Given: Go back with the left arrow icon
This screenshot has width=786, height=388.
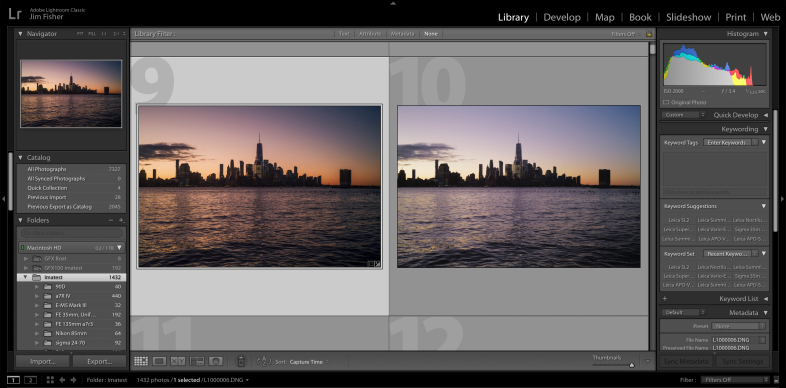Looking at the screenshot, I should coord(63,380).
